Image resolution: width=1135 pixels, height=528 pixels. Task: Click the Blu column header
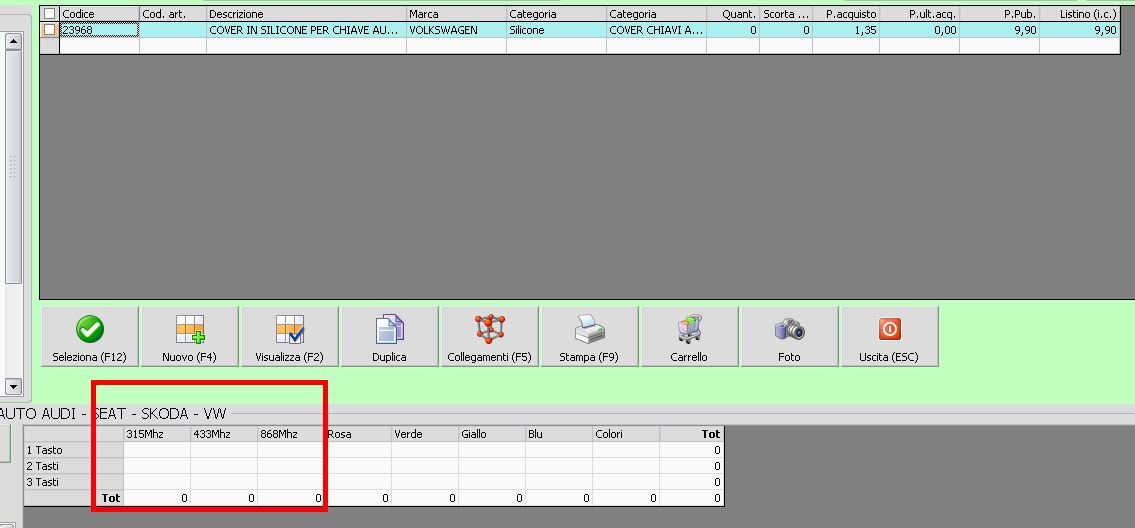[x=559, y=434]
